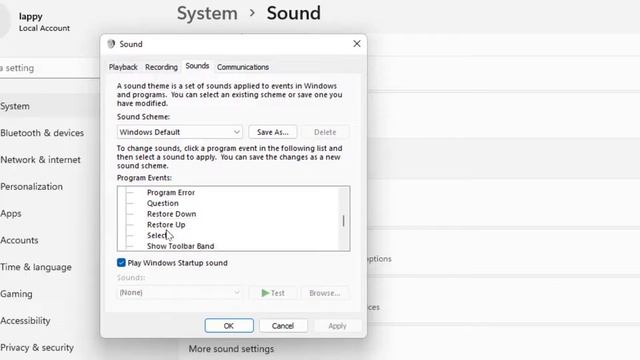
Task: Open Time & language settings
Action: (x=36, y=267)
